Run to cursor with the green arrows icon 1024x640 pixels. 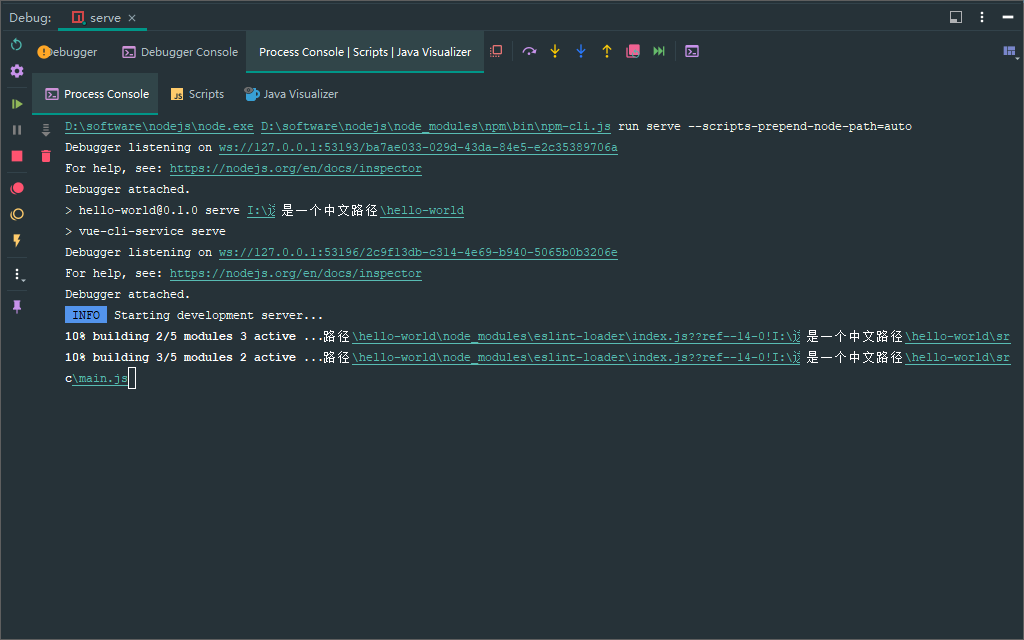pyautogui.click(x=658, y=51)
